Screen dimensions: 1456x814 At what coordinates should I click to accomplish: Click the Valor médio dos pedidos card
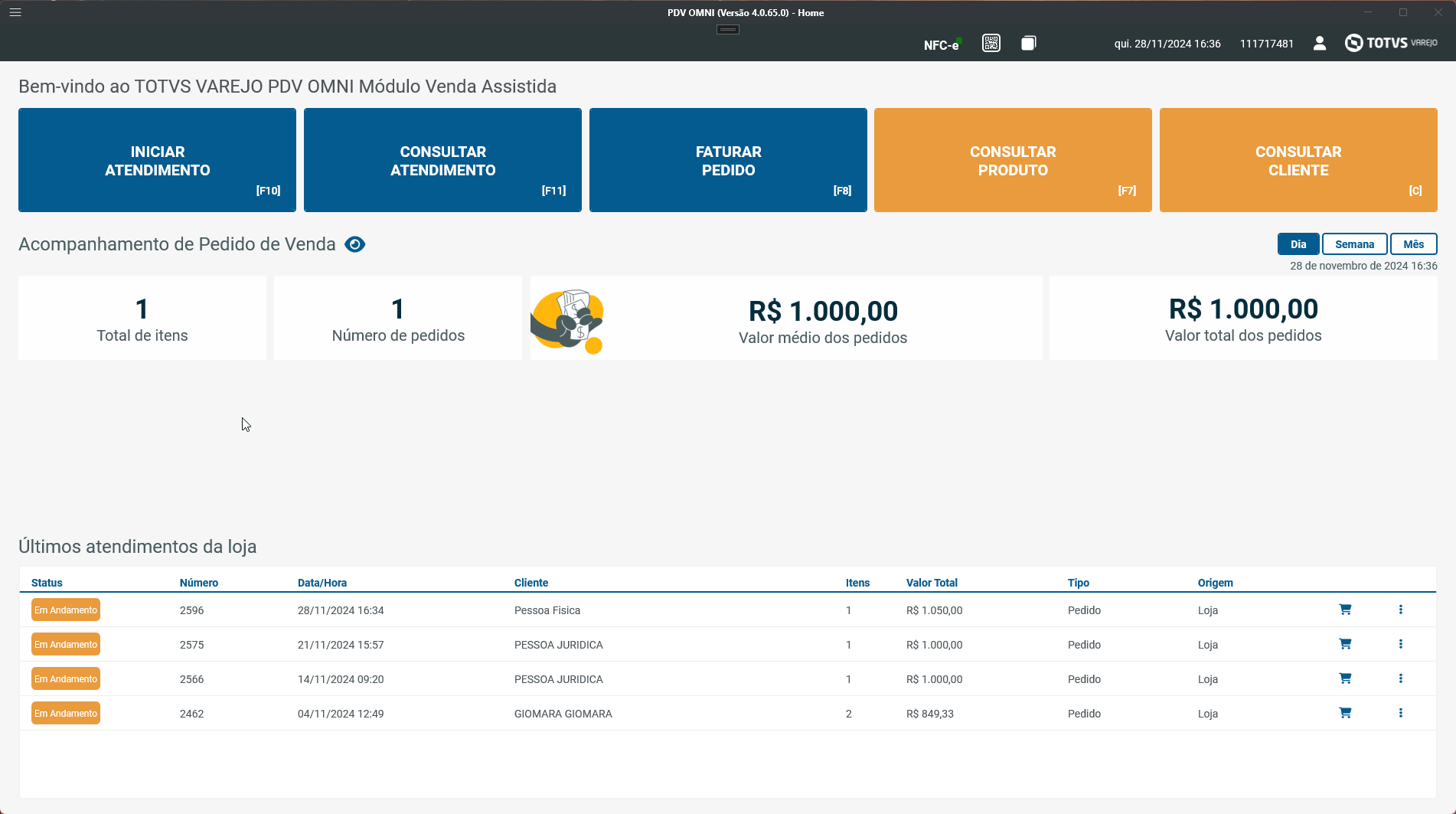pos(786,318)
